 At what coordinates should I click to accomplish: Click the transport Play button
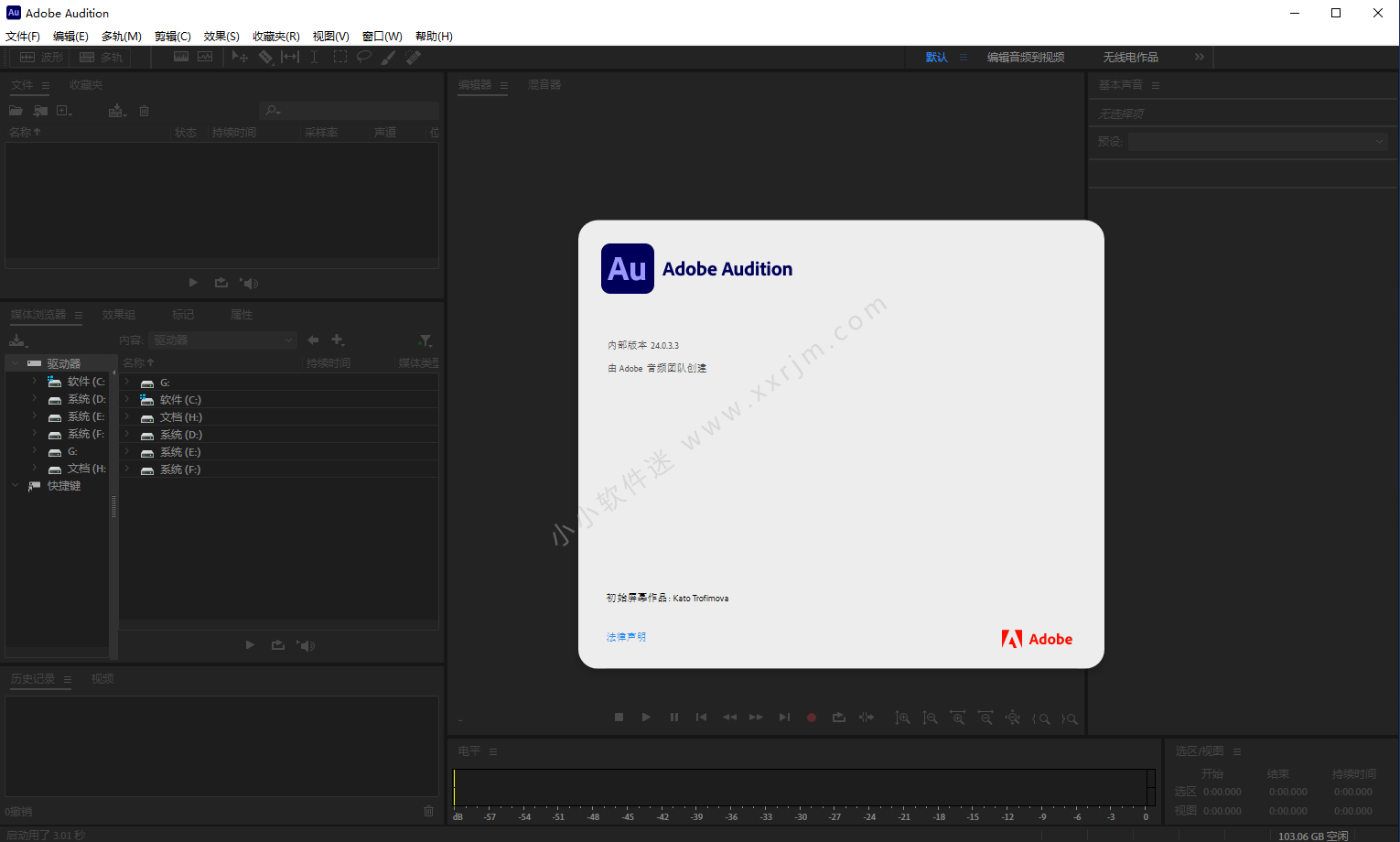646,718
